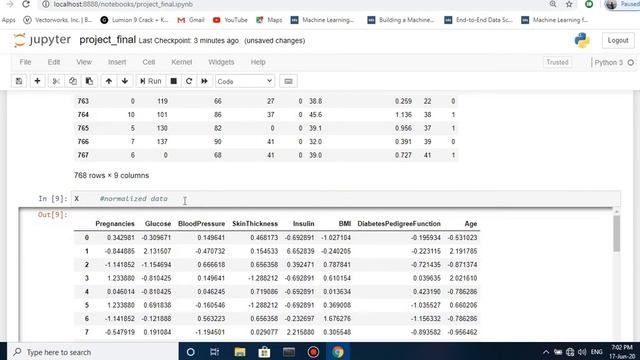This screenshot has height=360, width=640.
Task: Open the Apps bookmarks shortcut
Action: click(x=9, y=20)
